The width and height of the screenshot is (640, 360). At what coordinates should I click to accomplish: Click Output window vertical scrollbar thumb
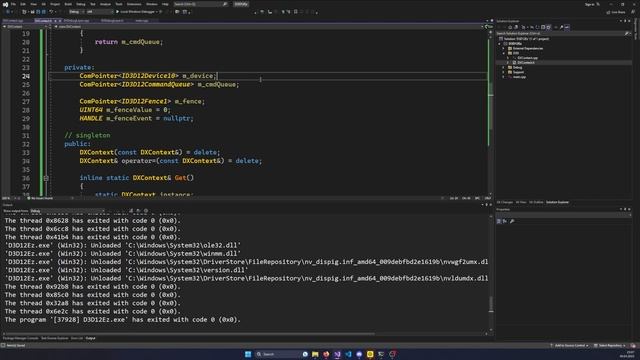(491, 304)
